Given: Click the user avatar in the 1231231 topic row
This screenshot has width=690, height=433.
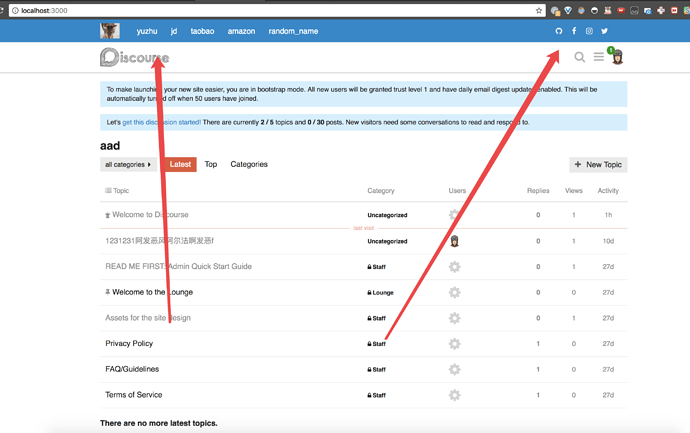Looking at the screenshot, I should [455, 241].
